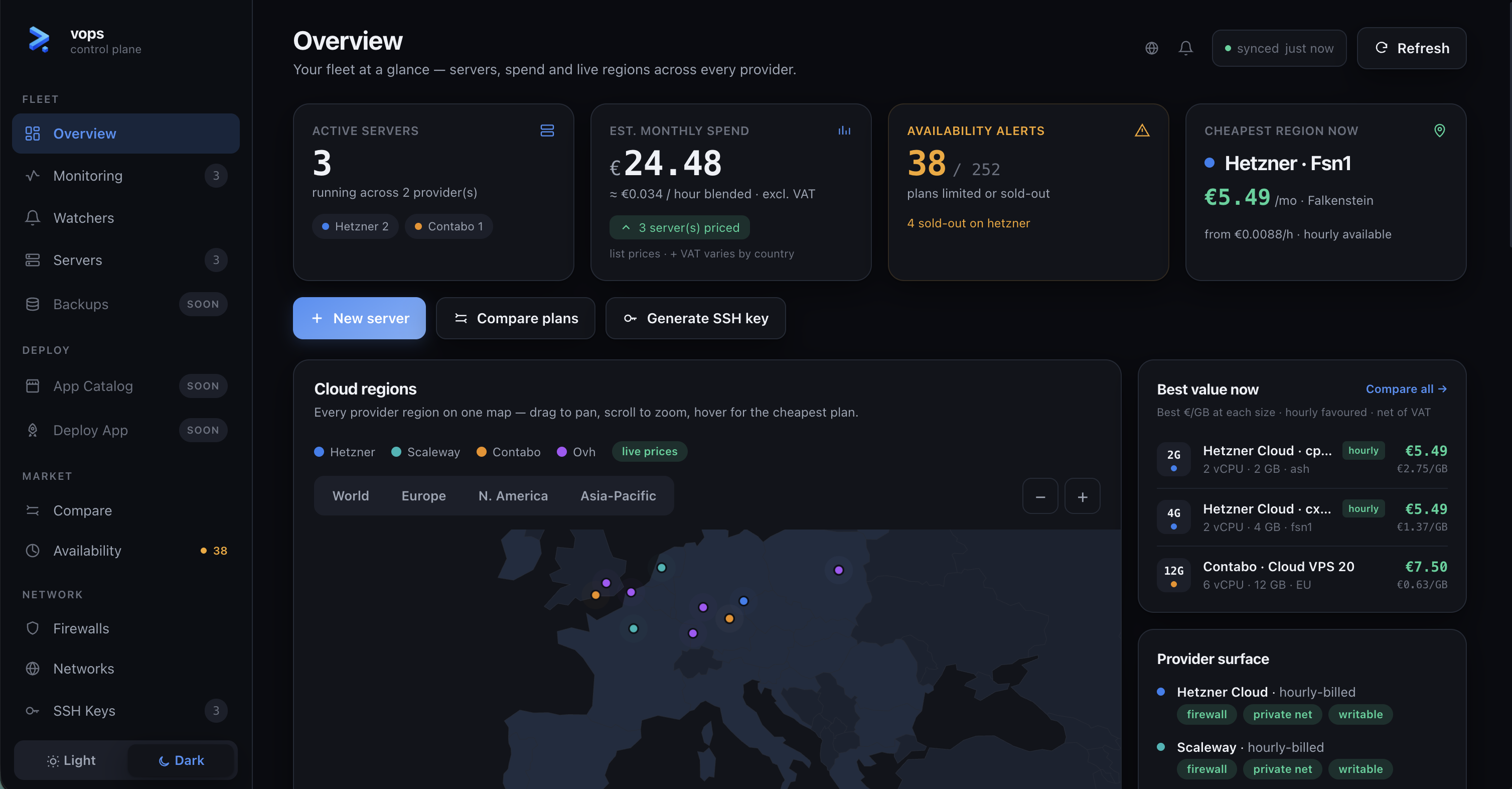This screenshot has width=1512, height=789.
Task: Click the hourly tag on the 2G row
Action: pos(1364,450)
